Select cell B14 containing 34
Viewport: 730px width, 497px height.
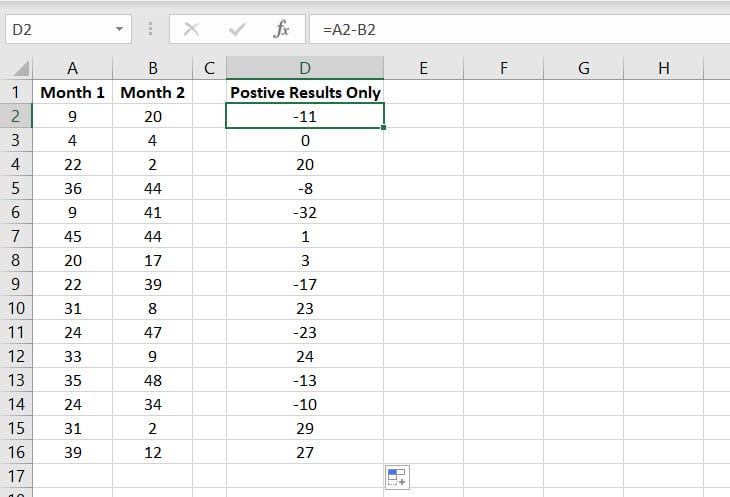click(153, 404)
